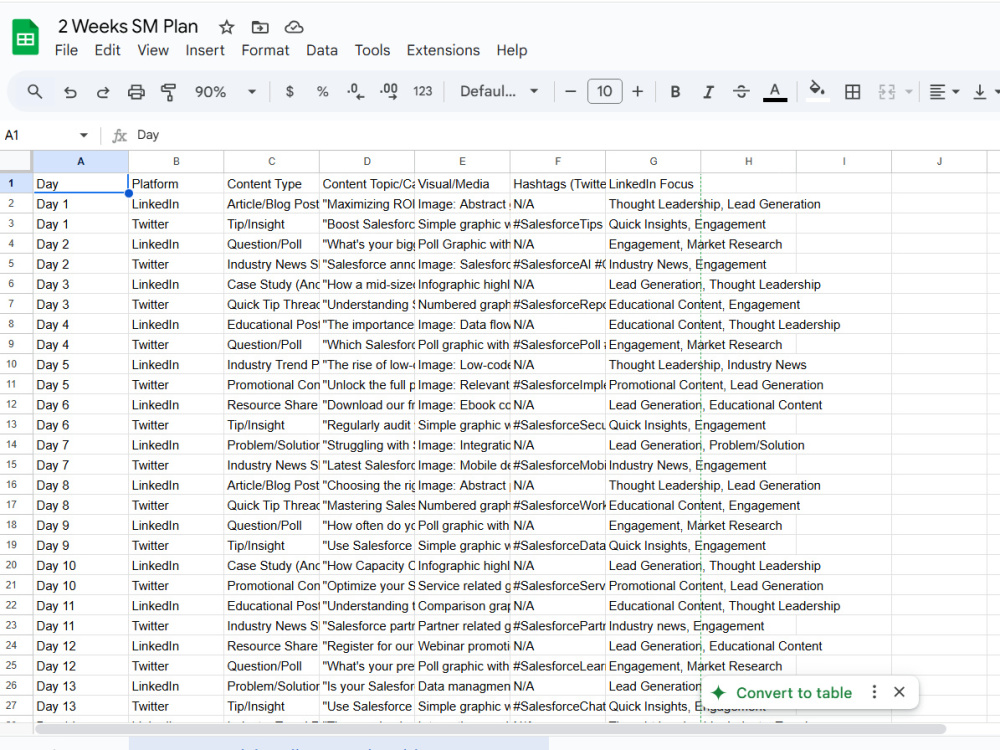This screenshot has height=750, width=1000.
Task: Click the Print icon
Action: pos(136,92)
